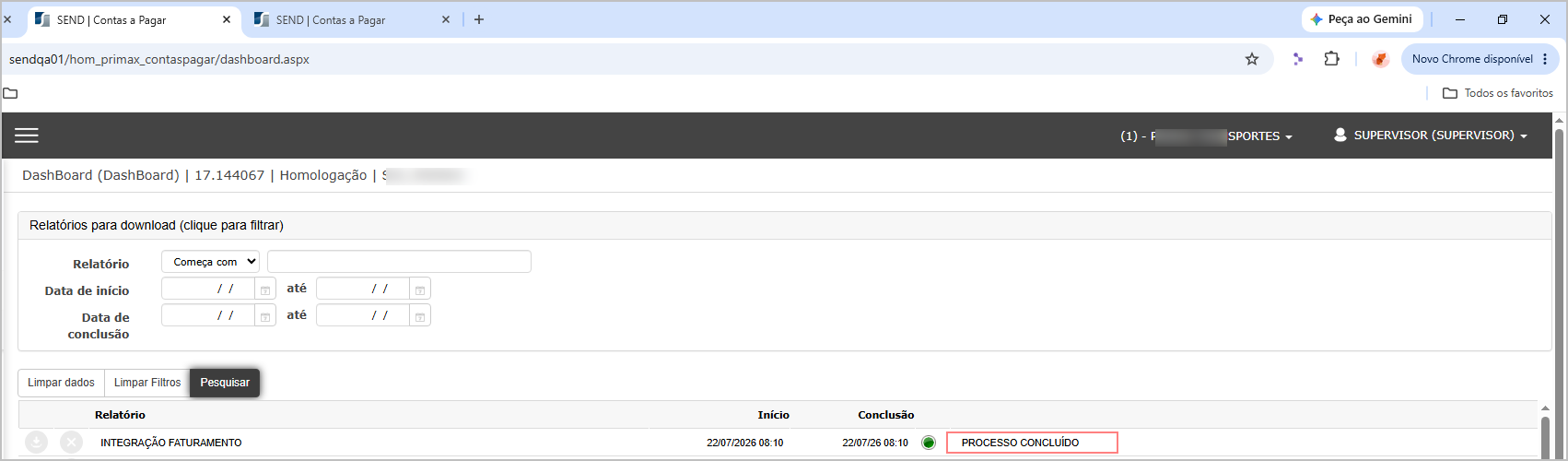This screenshot has height=461, width=1568.
Task: Click the start time 22/07/2026 08:10
Action: point(745,443)
